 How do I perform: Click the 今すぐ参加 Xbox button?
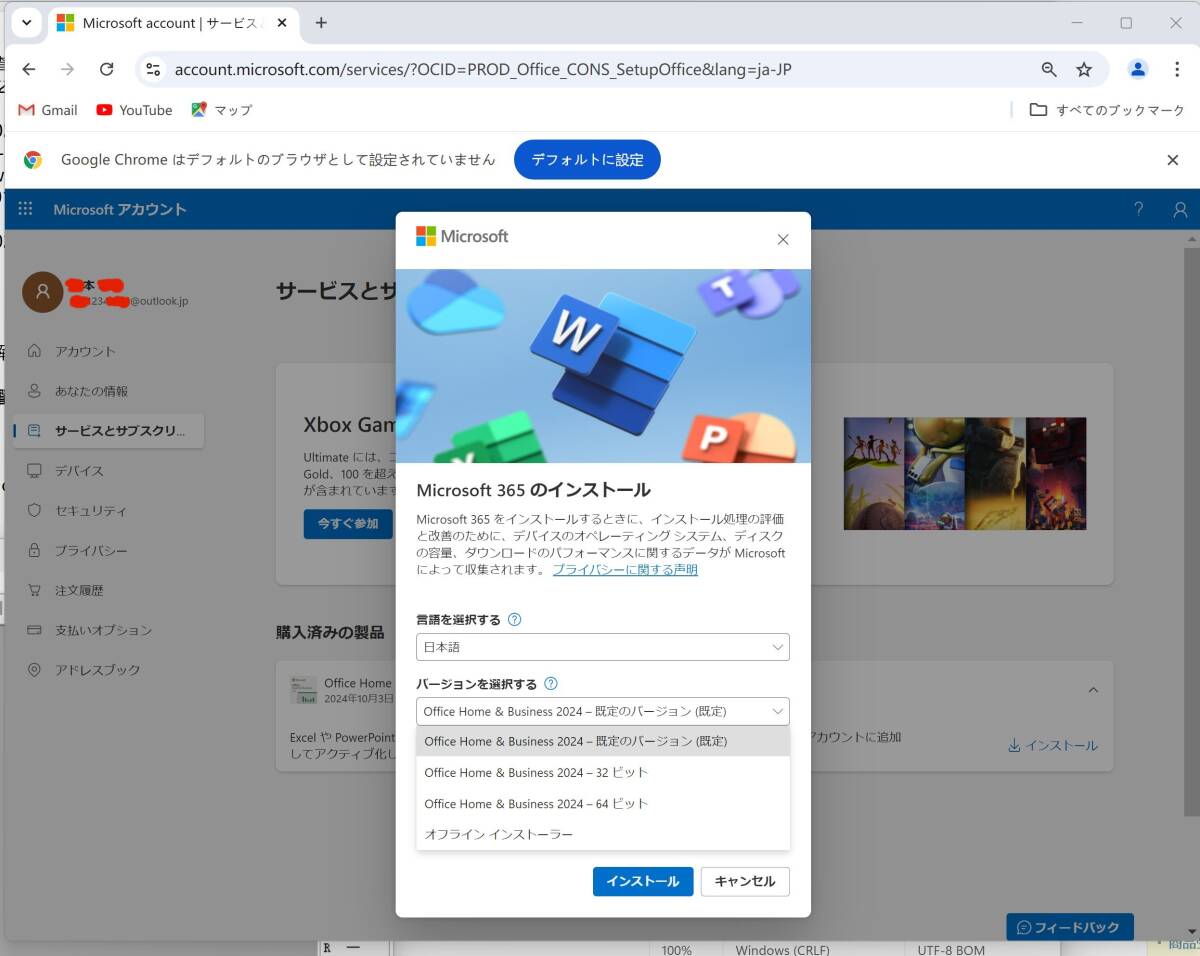[x=348, y=524]
